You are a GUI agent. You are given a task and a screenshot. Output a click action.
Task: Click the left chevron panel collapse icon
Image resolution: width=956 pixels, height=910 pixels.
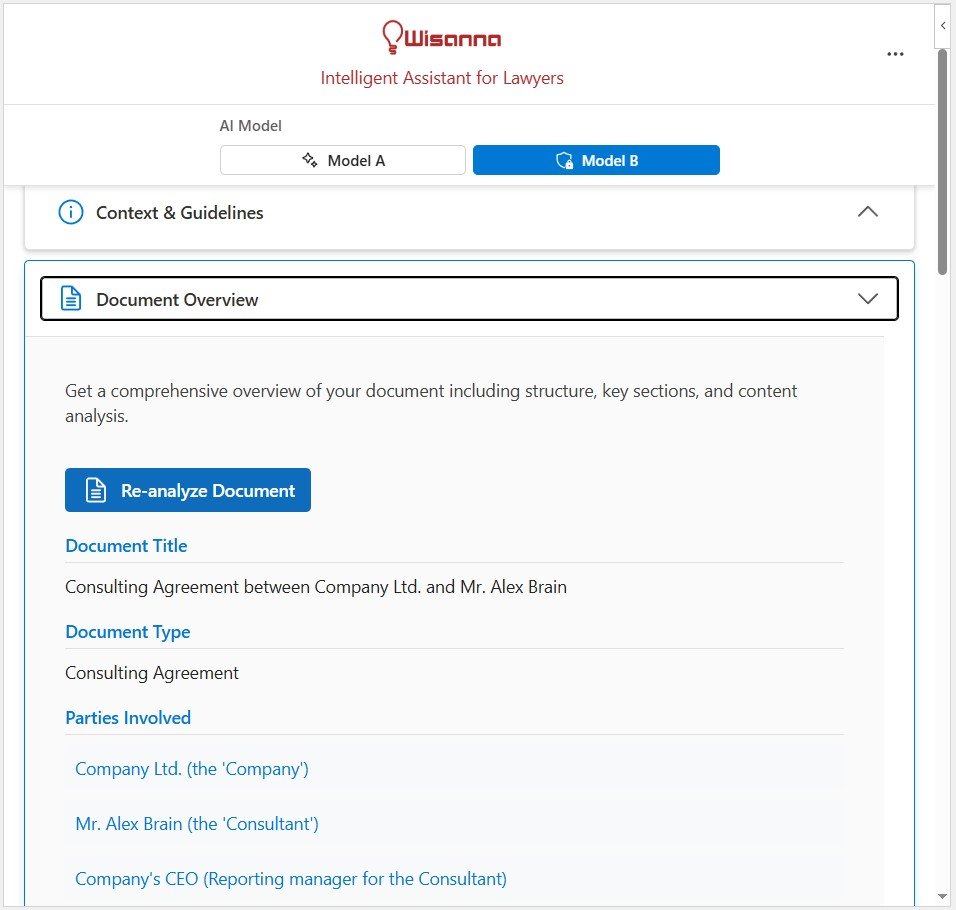pos(941,27)
